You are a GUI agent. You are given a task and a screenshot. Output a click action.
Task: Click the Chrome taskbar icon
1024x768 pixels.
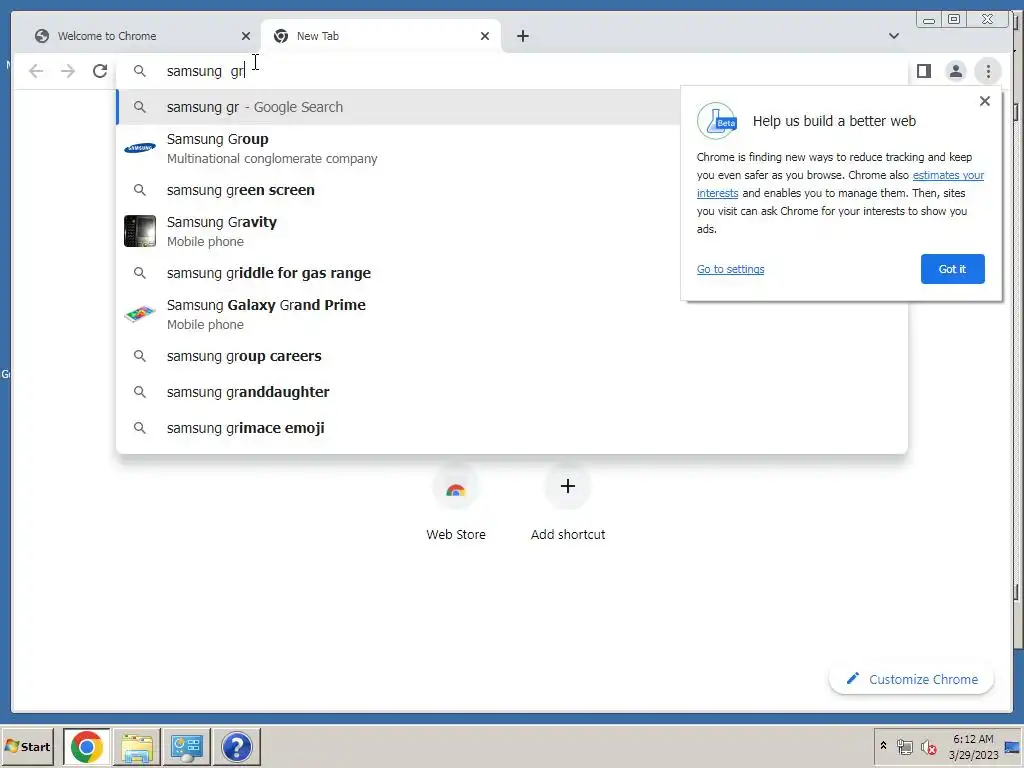pyautogui.click(x=87, y=746)
